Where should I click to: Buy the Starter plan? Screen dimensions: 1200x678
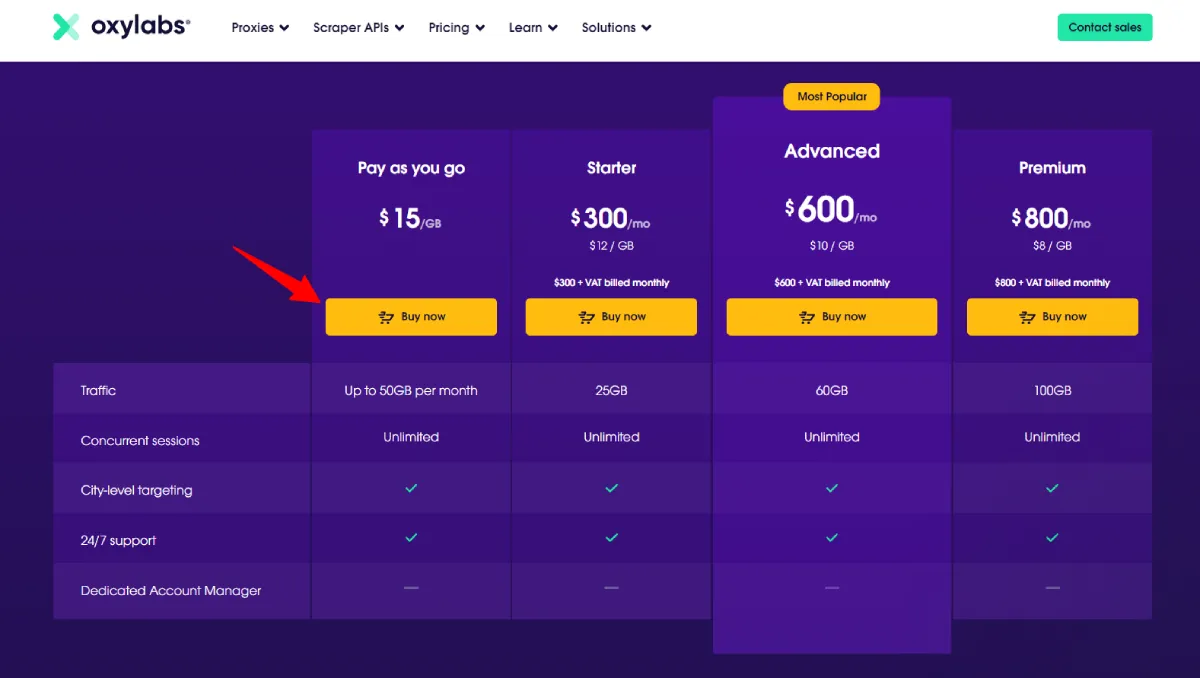click(611, 317)
